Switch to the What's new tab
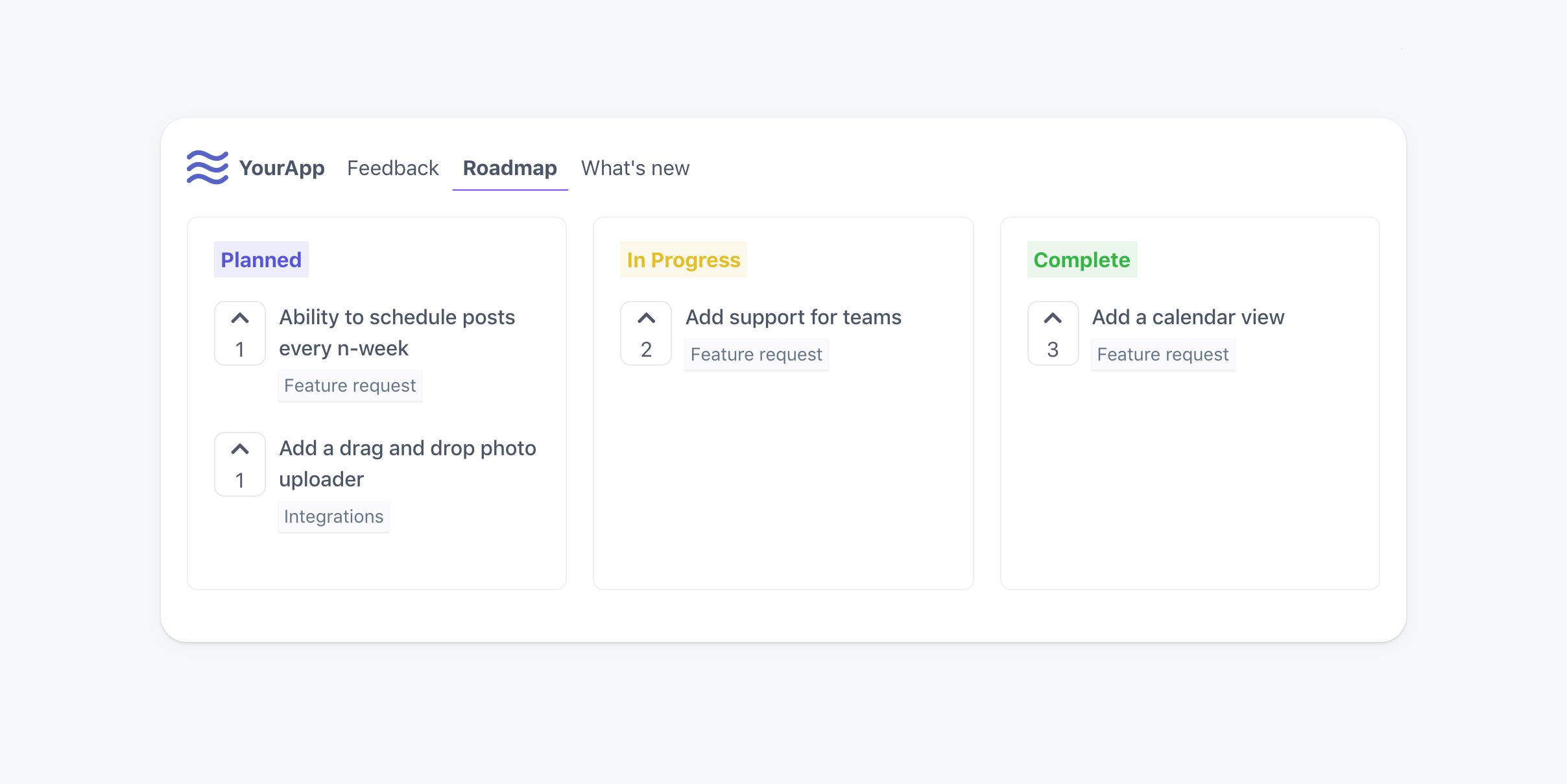Image resolution: width=1567 pixels, height=784 pixels. (635, 168)
